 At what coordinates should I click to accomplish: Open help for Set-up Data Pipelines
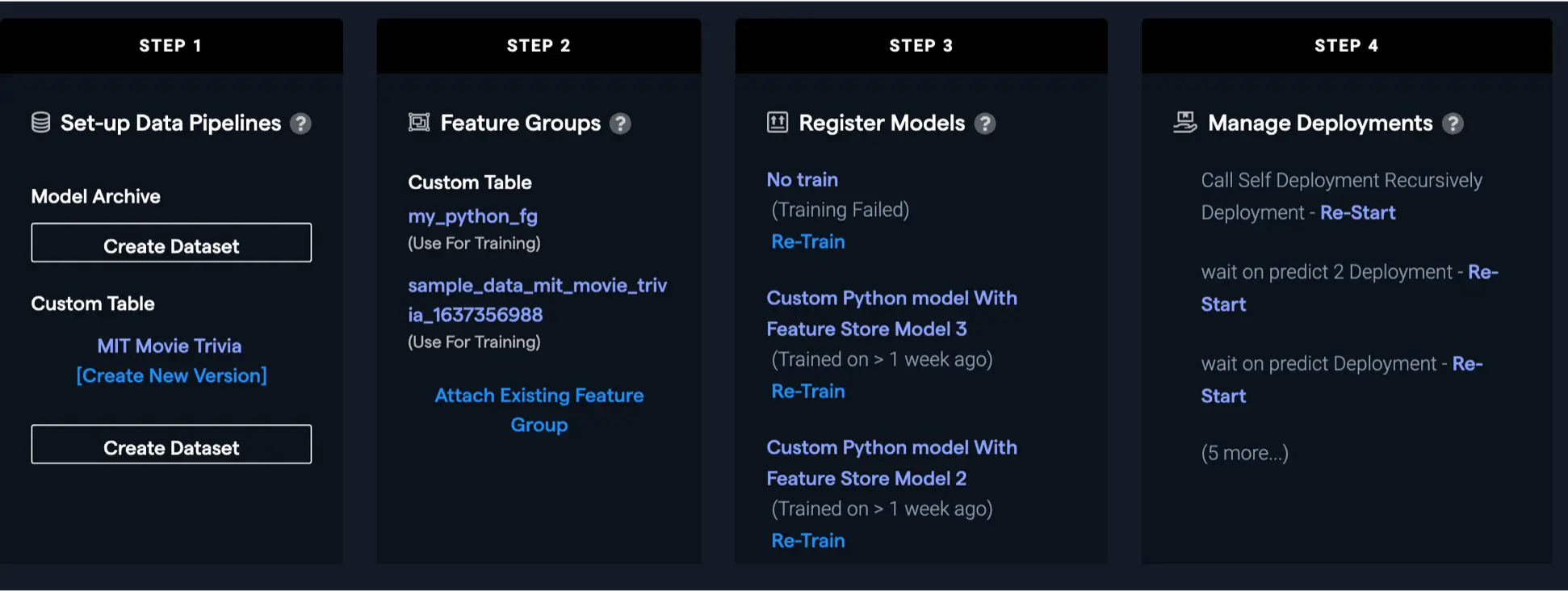click(300, 124)
